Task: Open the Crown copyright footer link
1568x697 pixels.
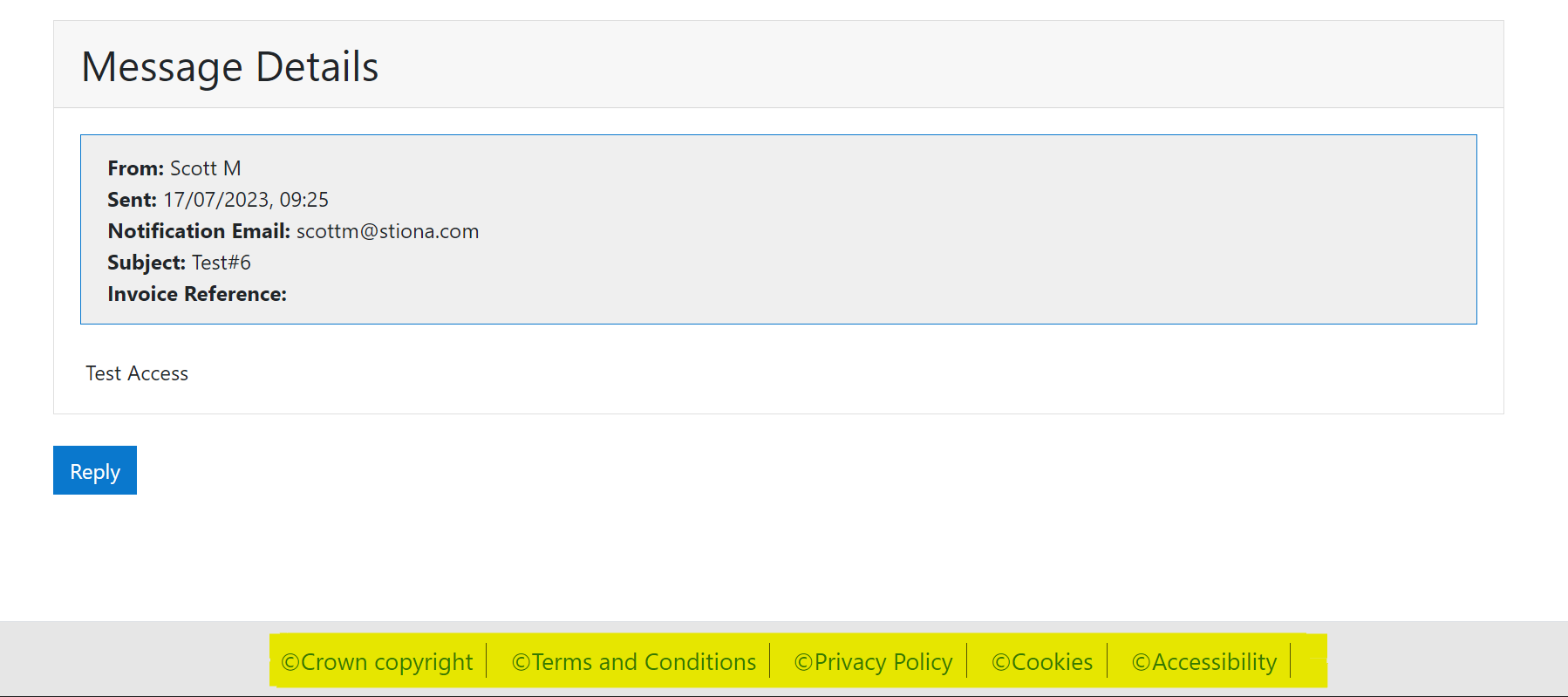Action: (386, 662)
